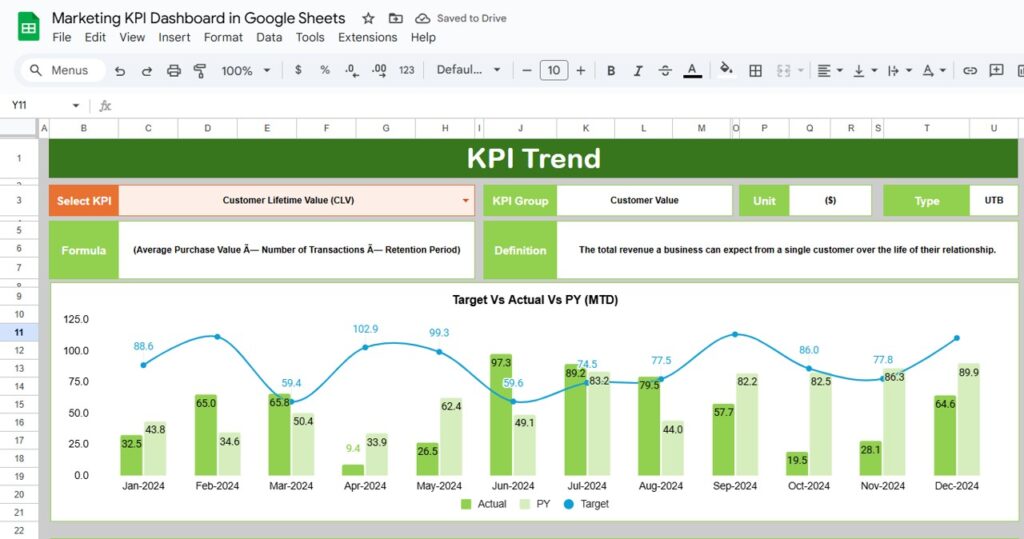This screenshot has width=1024, height=539.
Task: Open the Insert menu
Action: click(174, 37)
